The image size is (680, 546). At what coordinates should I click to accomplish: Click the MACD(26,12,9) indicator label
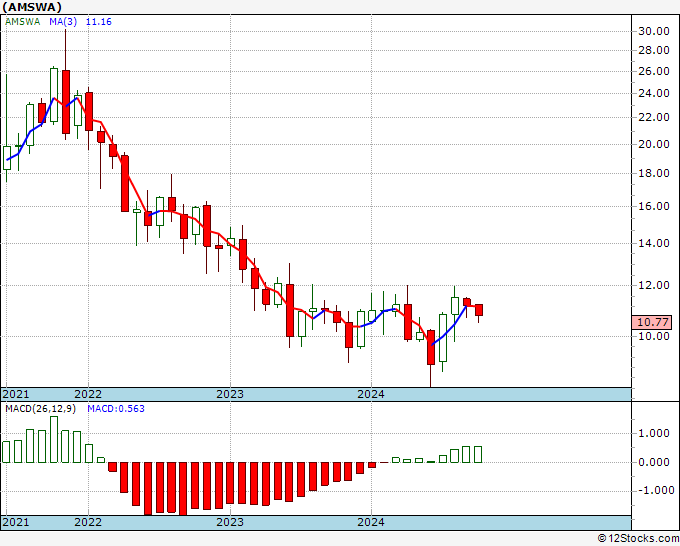click(x=40, y=409)
